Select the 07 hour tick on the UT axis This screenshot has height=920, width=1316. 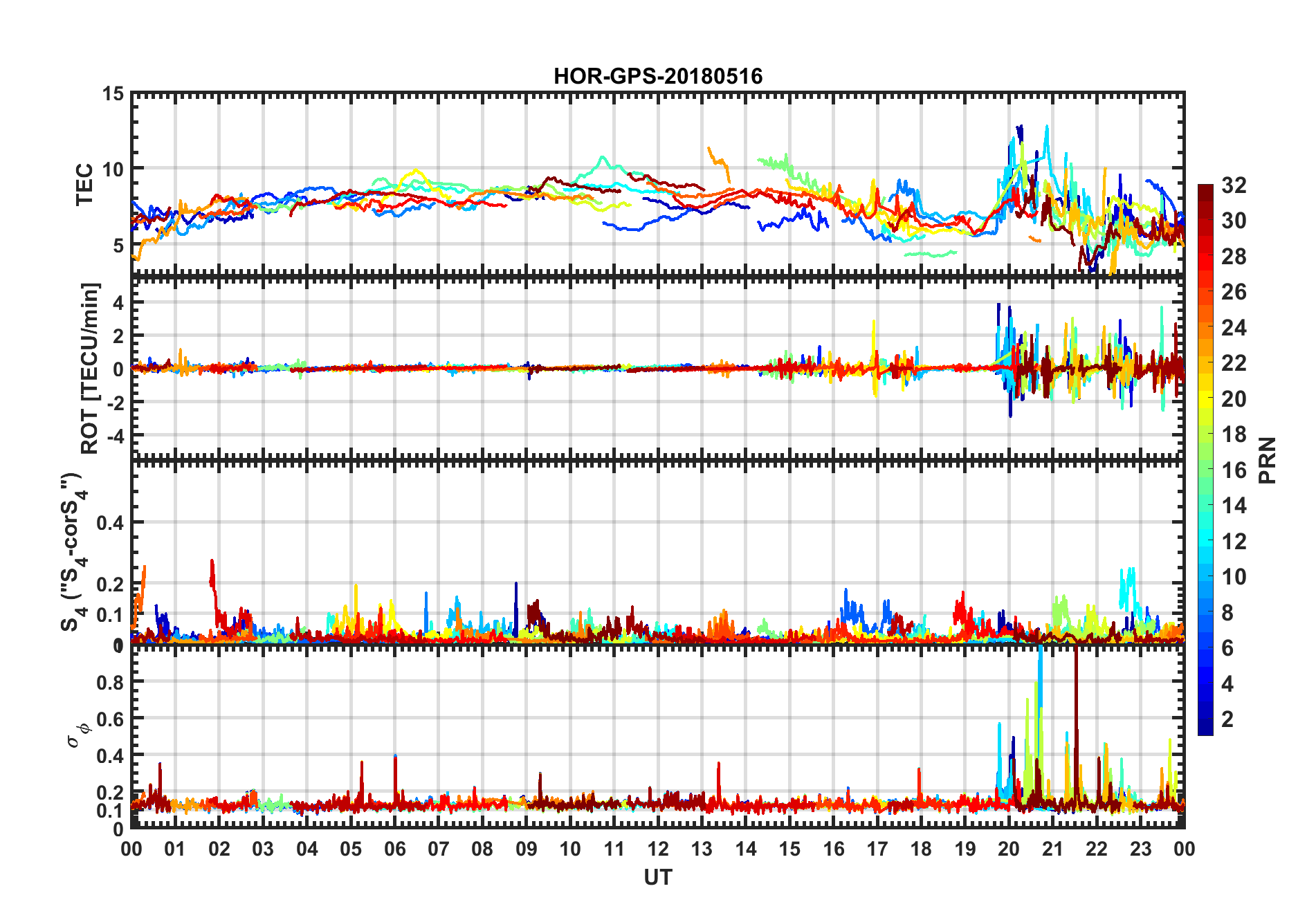439,849
